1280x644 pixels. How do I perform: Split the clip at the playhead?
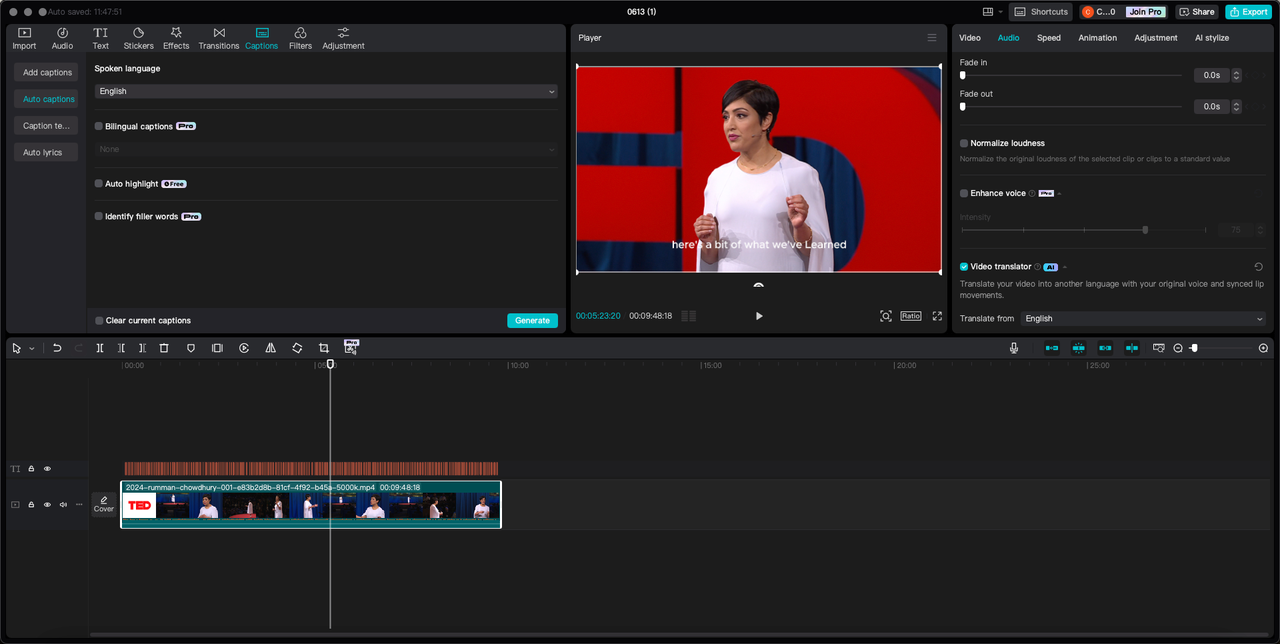tap(100, 348)
